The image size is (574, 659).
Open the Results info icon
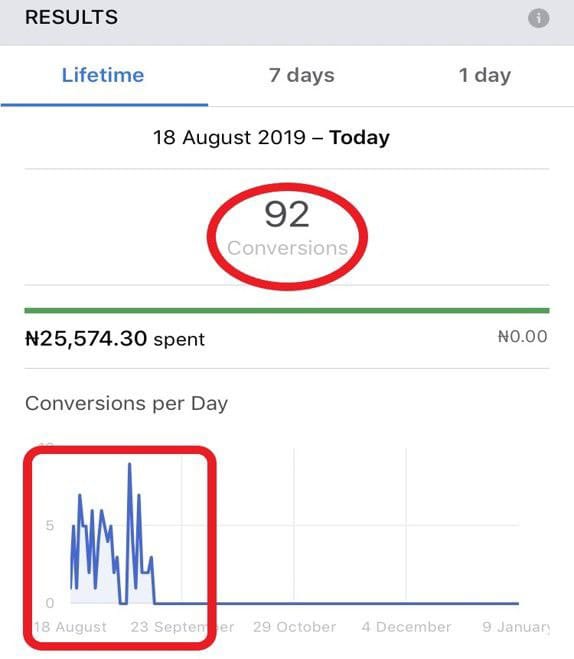pyautogui.click(x=538, y=18)
